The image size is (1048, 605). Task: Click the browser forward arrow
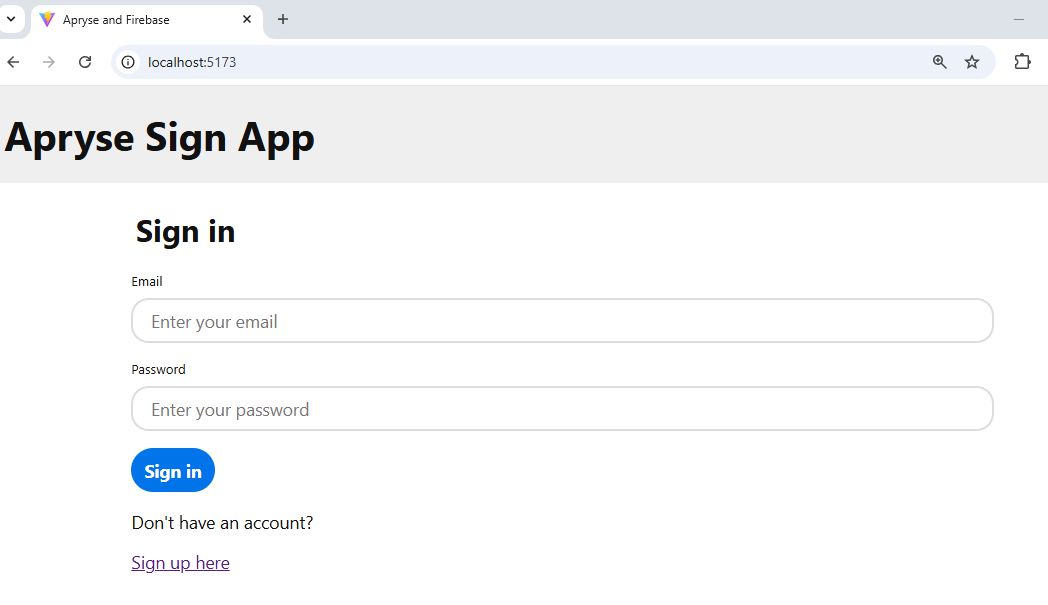click(x=49, y=62)
